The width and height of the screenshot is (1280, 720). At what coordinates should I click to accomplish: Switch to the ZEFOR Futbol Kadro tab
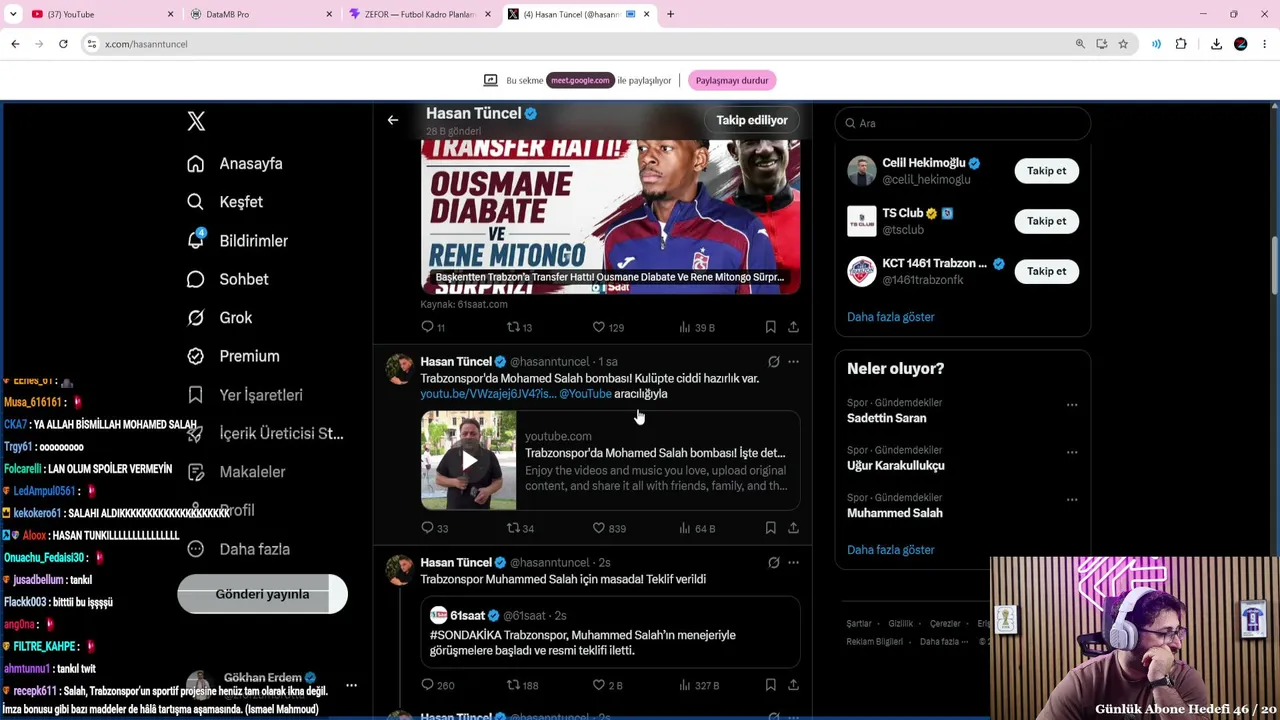click(420, 14)
